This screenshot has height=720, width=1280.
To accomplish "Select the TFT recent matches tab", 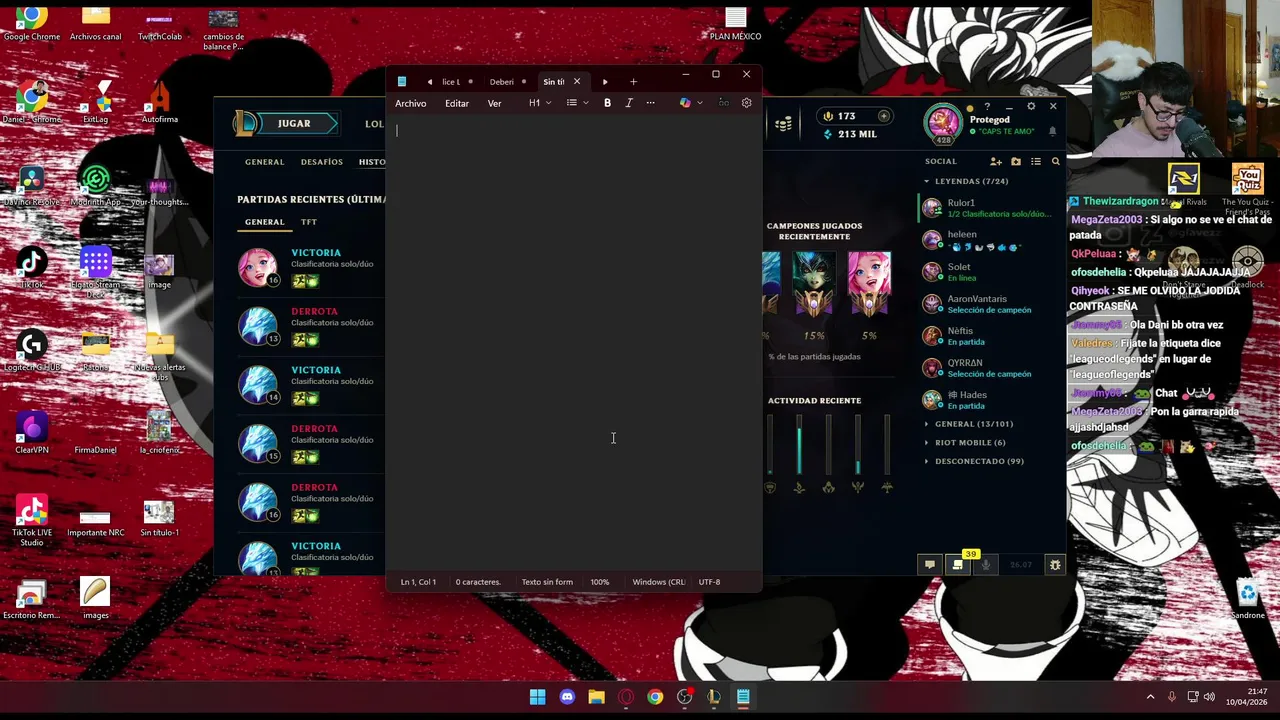I will click(309, 222).
